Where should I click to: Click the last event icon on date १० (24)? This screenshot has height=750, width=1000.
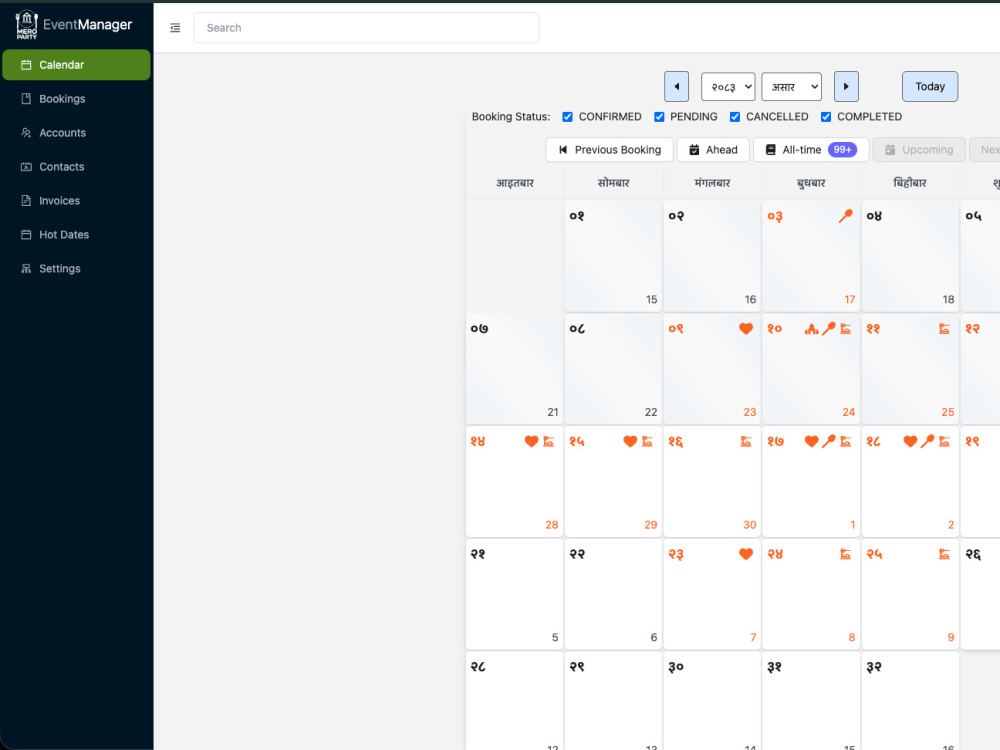pyautogui.click(x=846, y=328)
